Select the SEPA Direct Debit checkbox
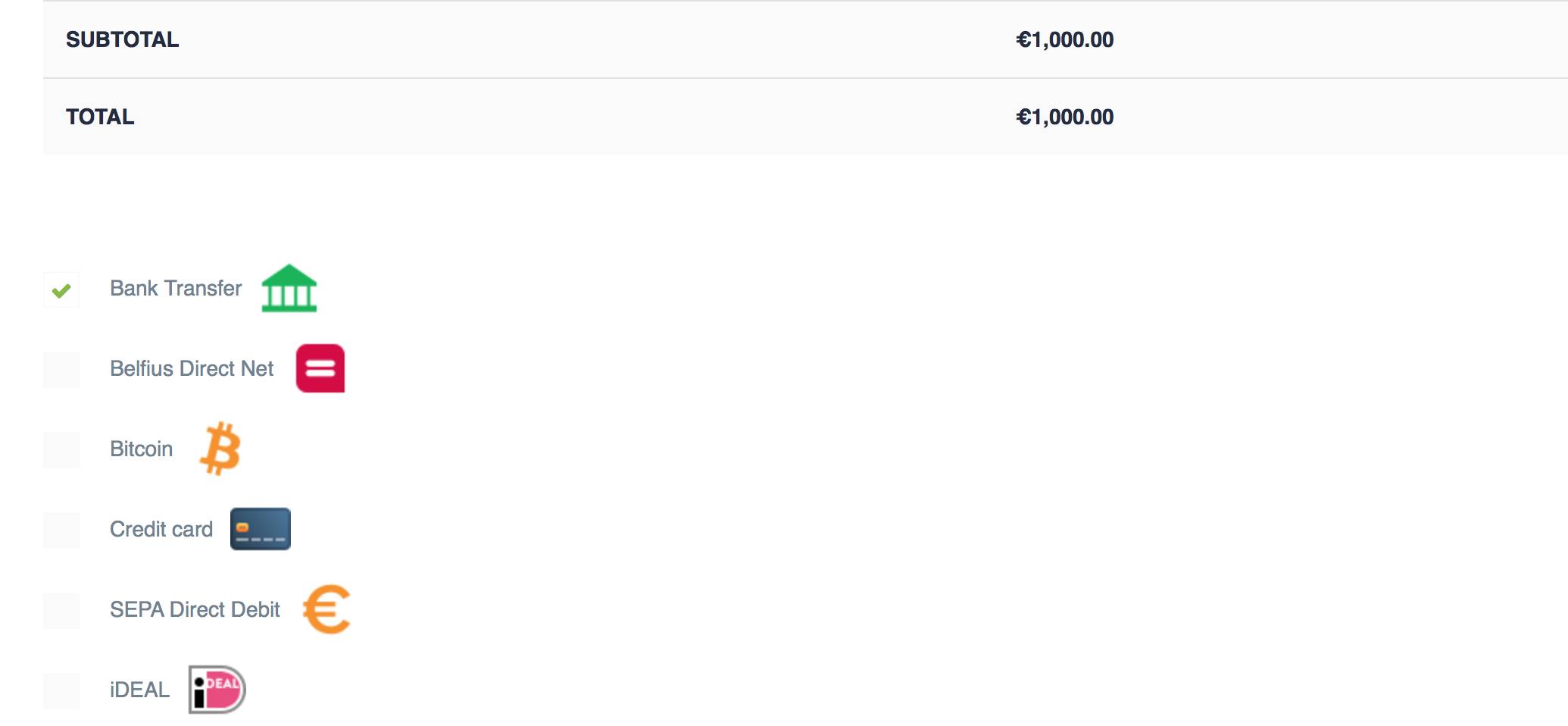Viewport: 1568px width, 726px height. pos(61,611)
